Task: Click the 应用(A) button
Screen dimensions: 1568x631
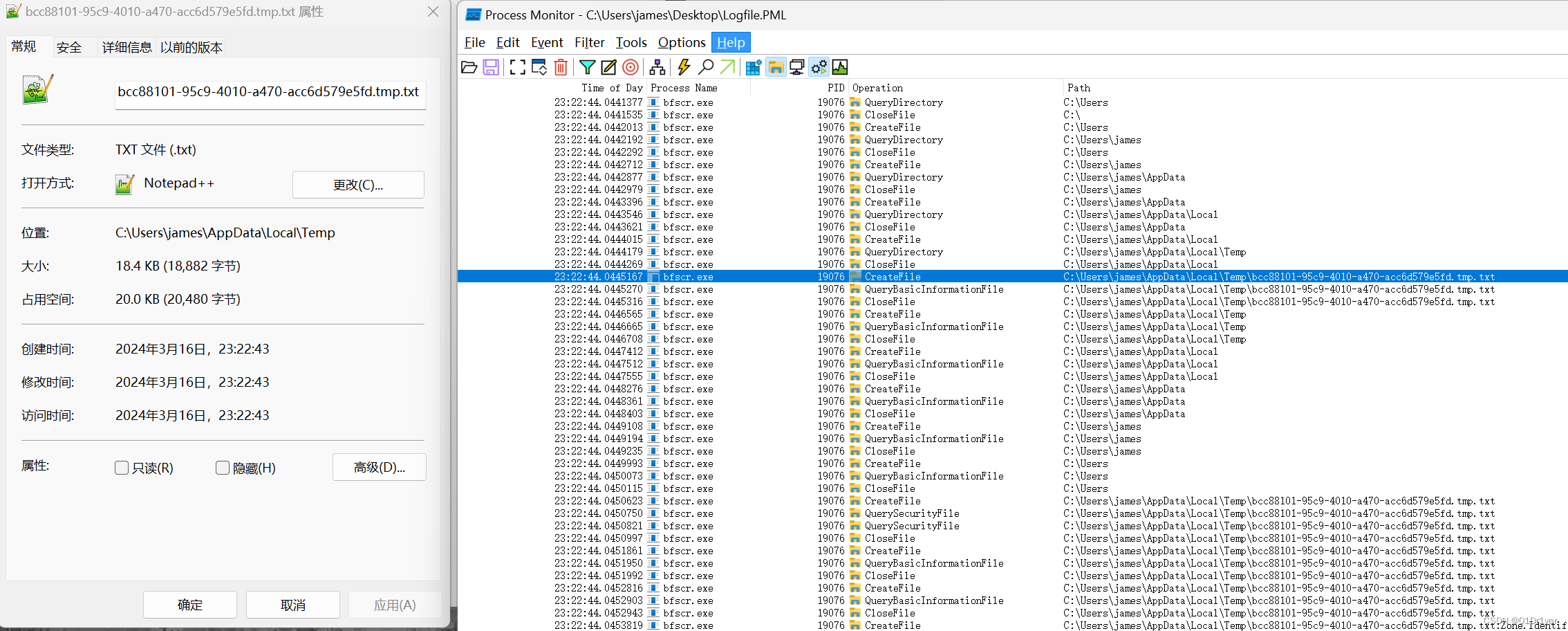Action: click(x=395, y=605)
